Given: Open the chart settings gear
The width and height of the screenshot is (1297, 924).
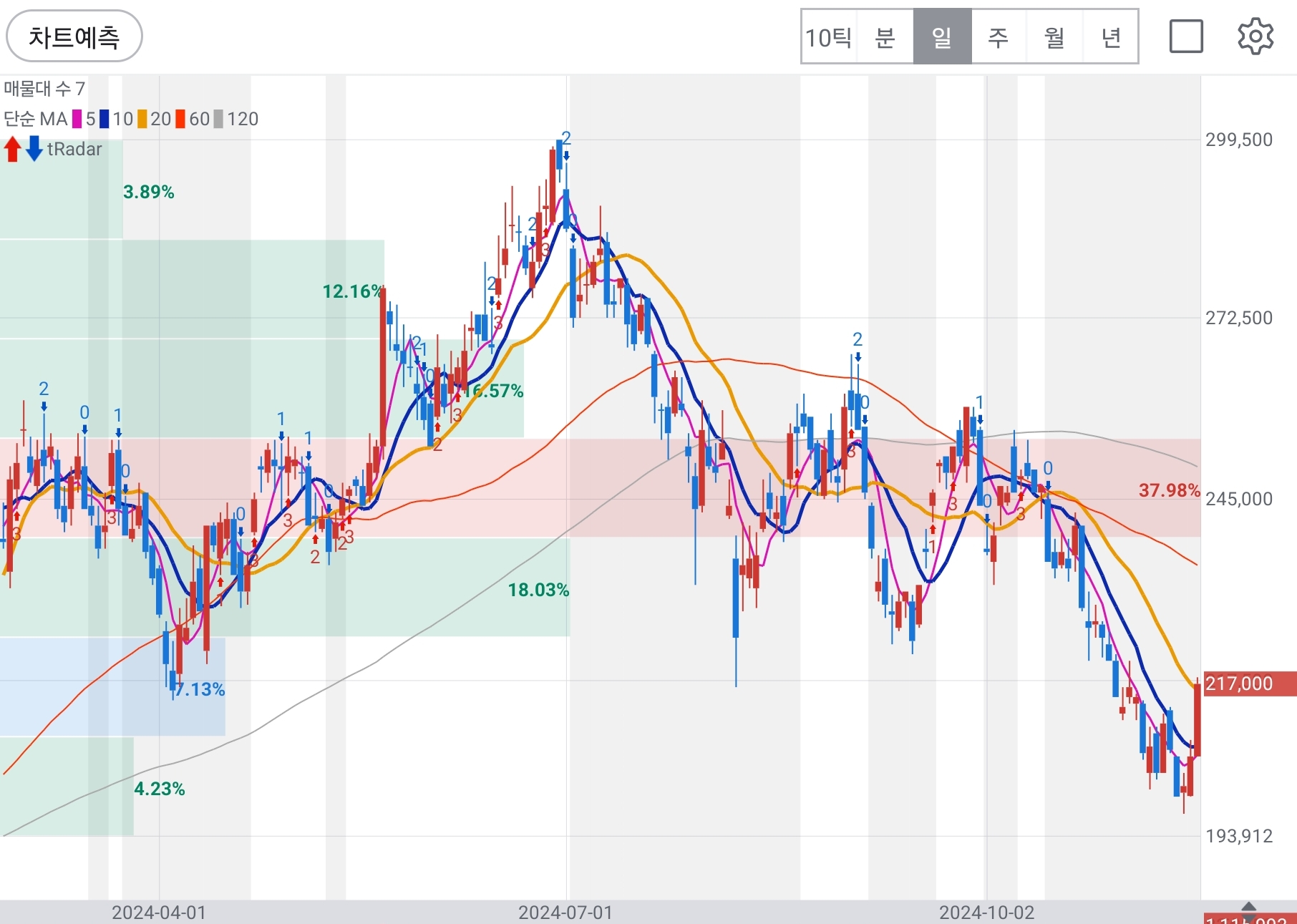Looking at the screenshot, I should tap(1255, 37).
